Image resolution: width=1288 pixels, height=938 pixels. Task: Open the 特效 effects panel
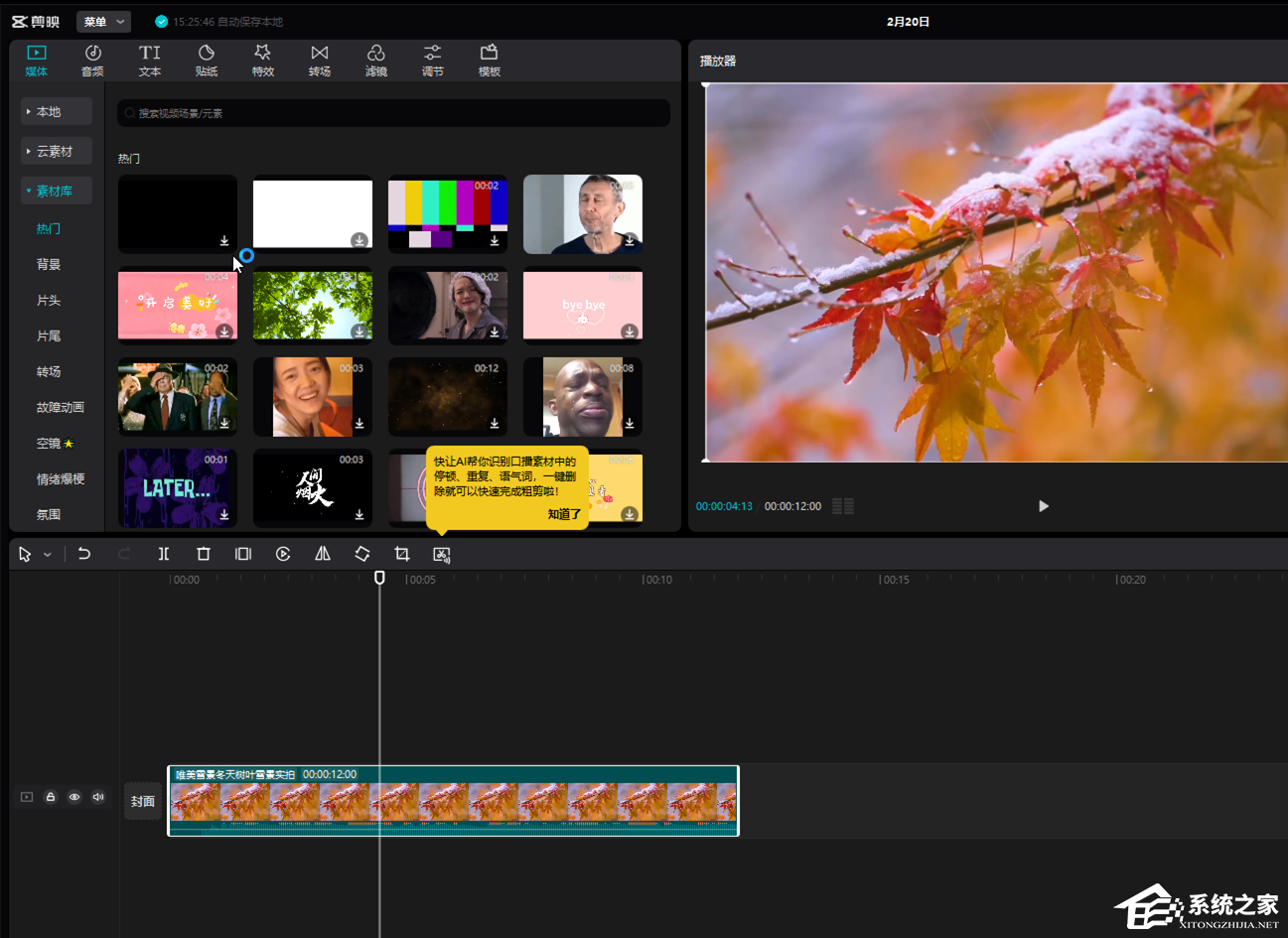[263, 60]
